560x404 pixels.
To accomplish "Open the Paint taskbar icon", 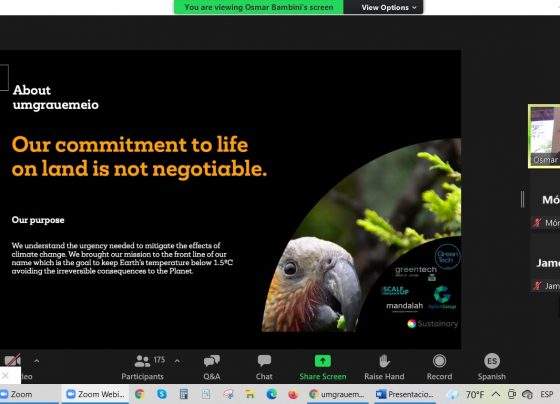I will click(x=228, y=394).
